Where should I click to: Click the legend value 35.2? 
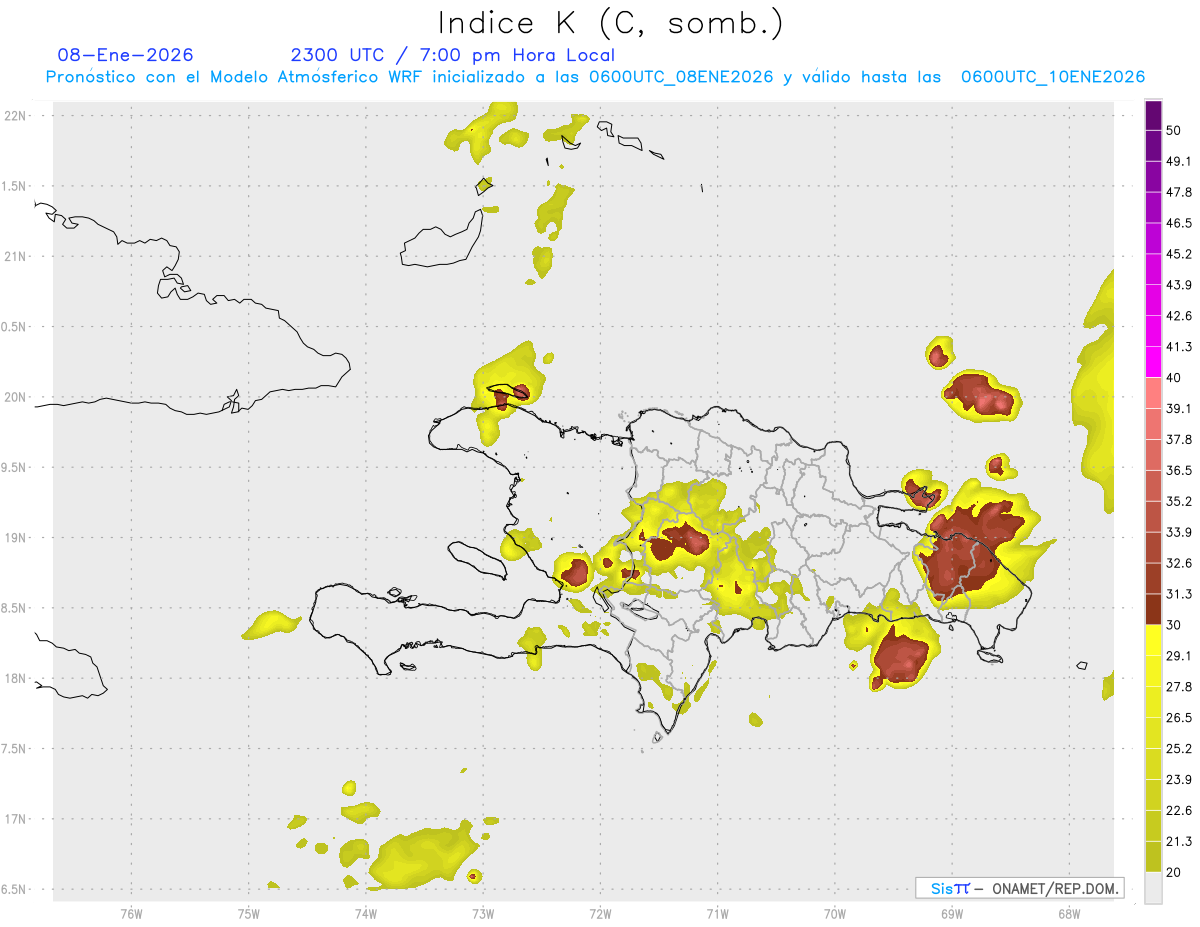(1179, 501)
